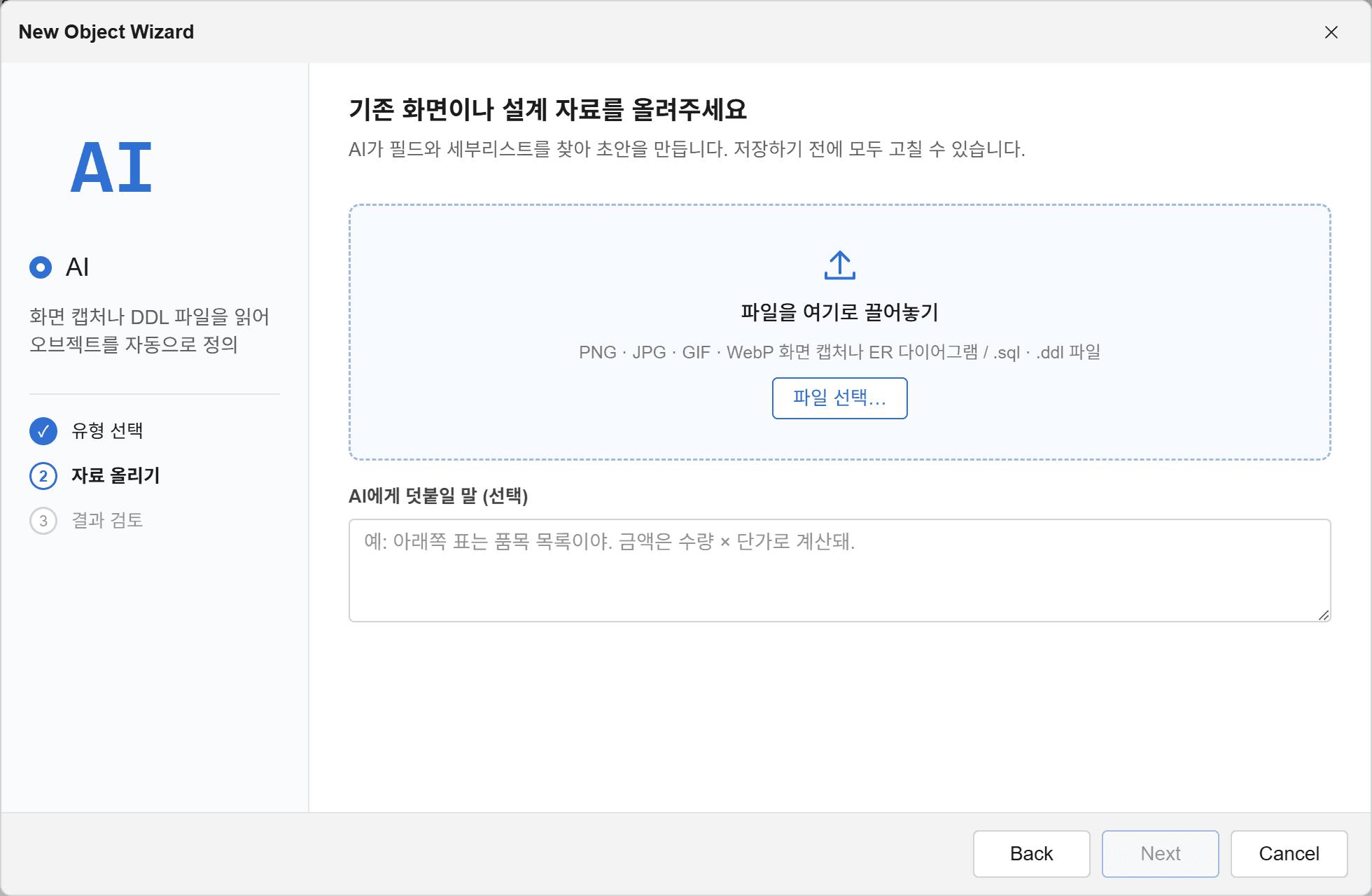The height and width of the screenshot is (896, 1372).
Task: Click the 파일 선택... button
Action: pyautogui.click(x=839, y=398)
